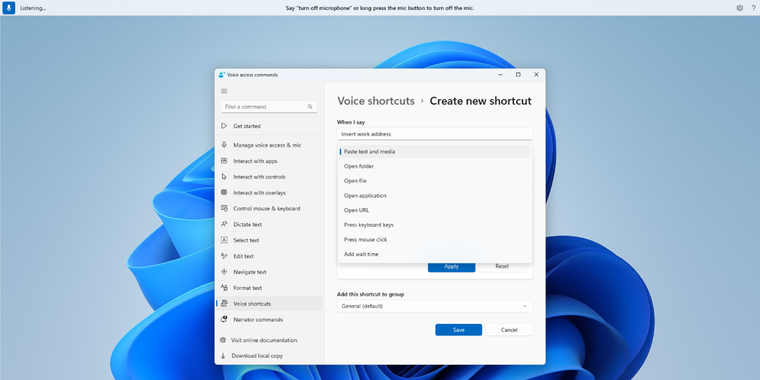
Task: Click the microphone button in voice access bar
Action: point(8,8)
